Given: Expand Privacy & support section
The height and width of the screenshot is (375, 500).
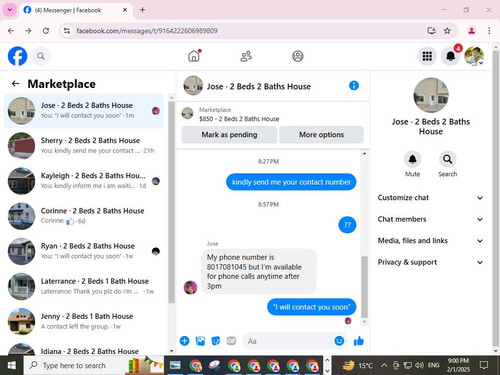Looking at the screenshot, I should pyautogui.click(x=430, y=262).
